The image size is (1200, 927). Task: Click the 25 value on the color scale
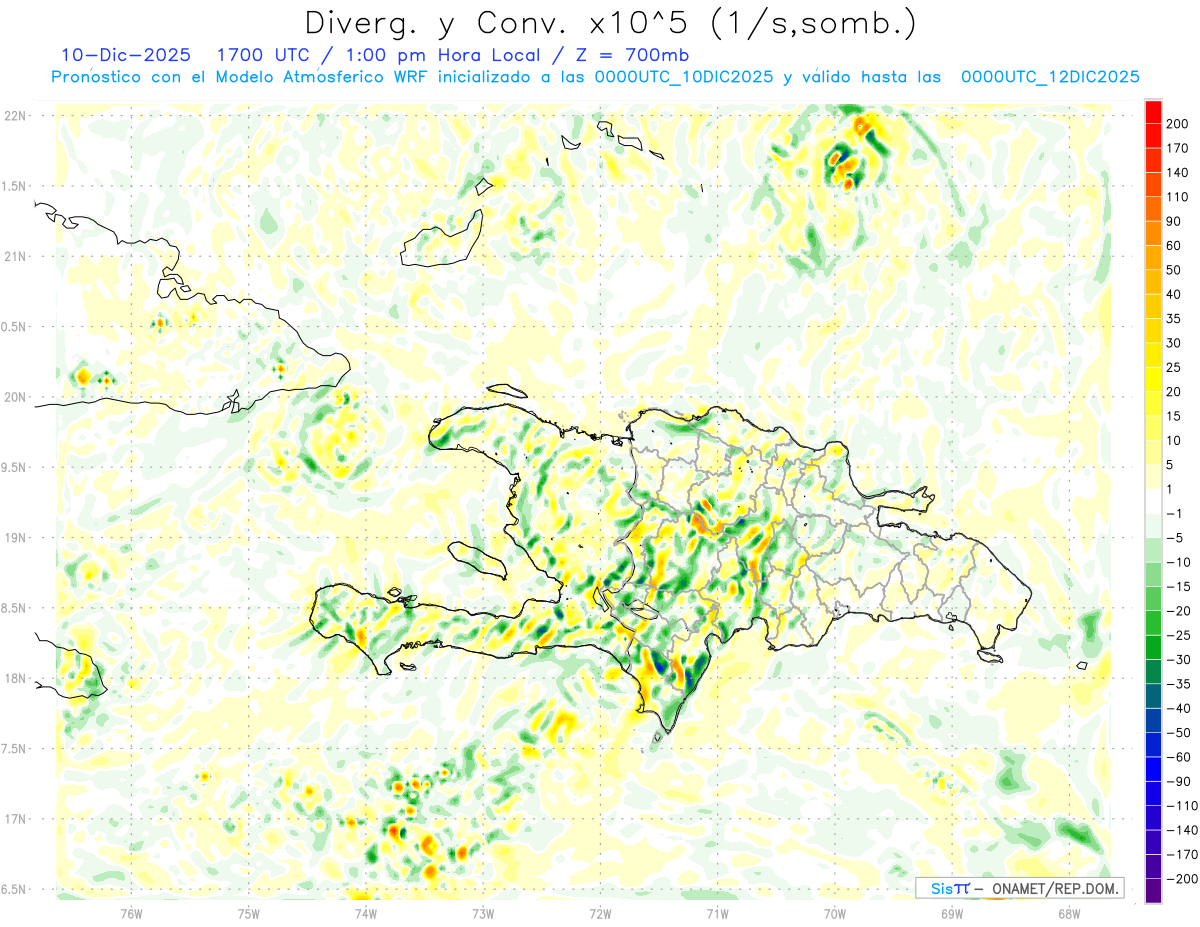pos(1175,367)
